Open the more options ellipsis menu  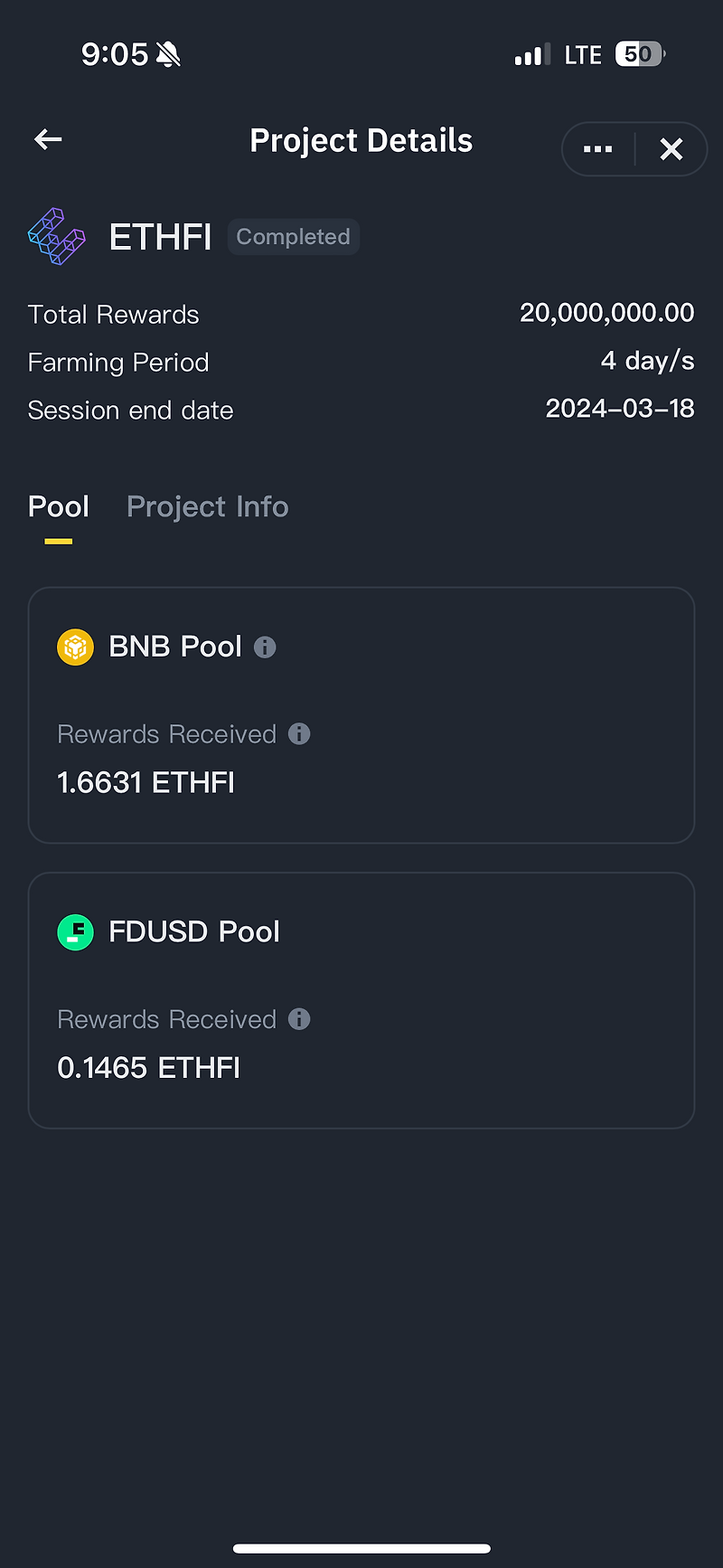(x=597, y=148)
